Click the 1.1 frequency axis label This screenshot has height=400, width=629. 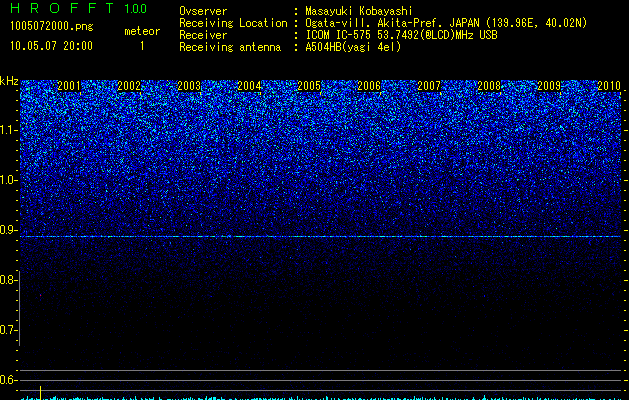[x=9, y=130]
